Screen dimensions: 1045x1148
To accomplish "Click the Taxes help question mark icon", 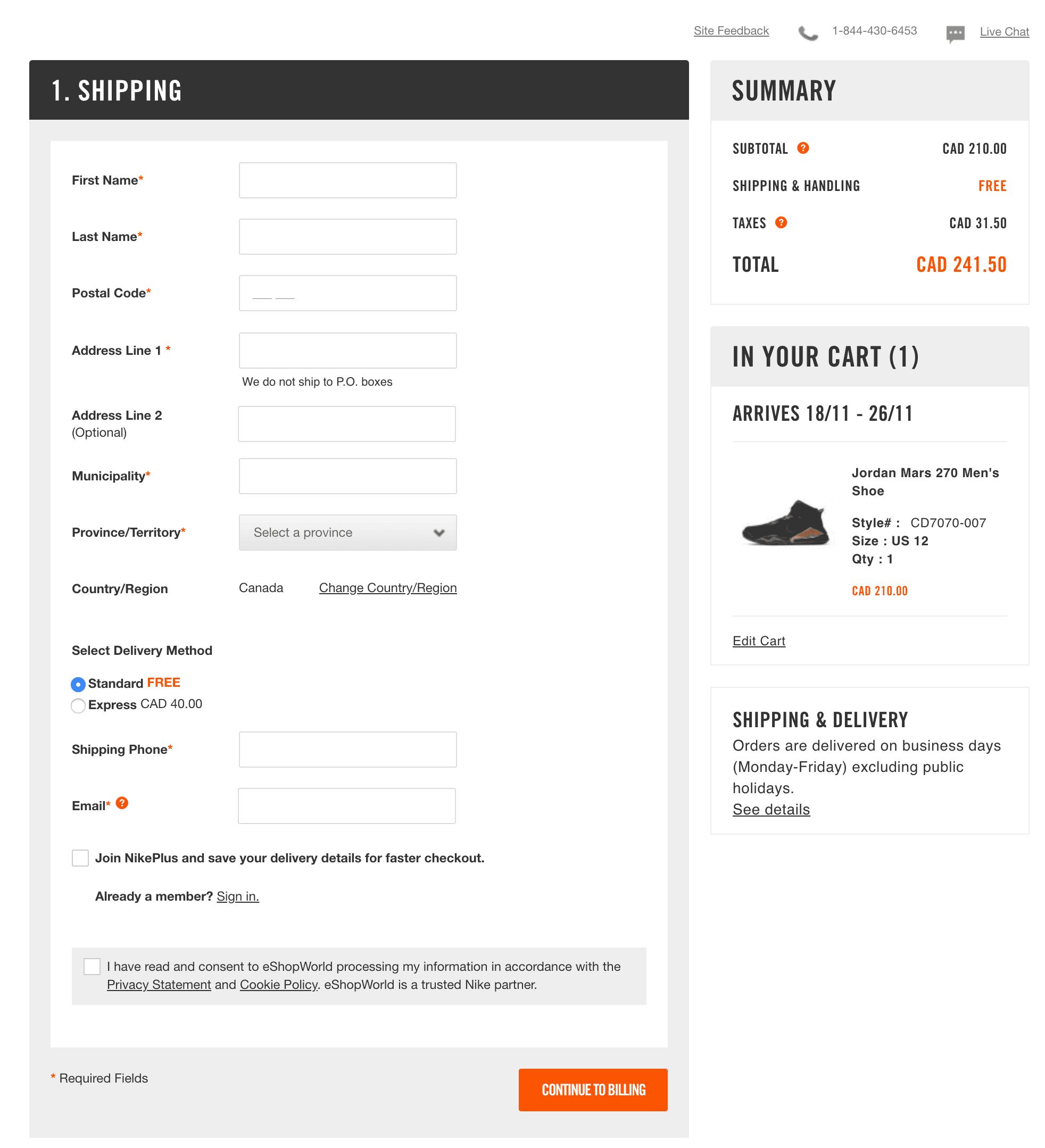I will [x=781, y=222].
